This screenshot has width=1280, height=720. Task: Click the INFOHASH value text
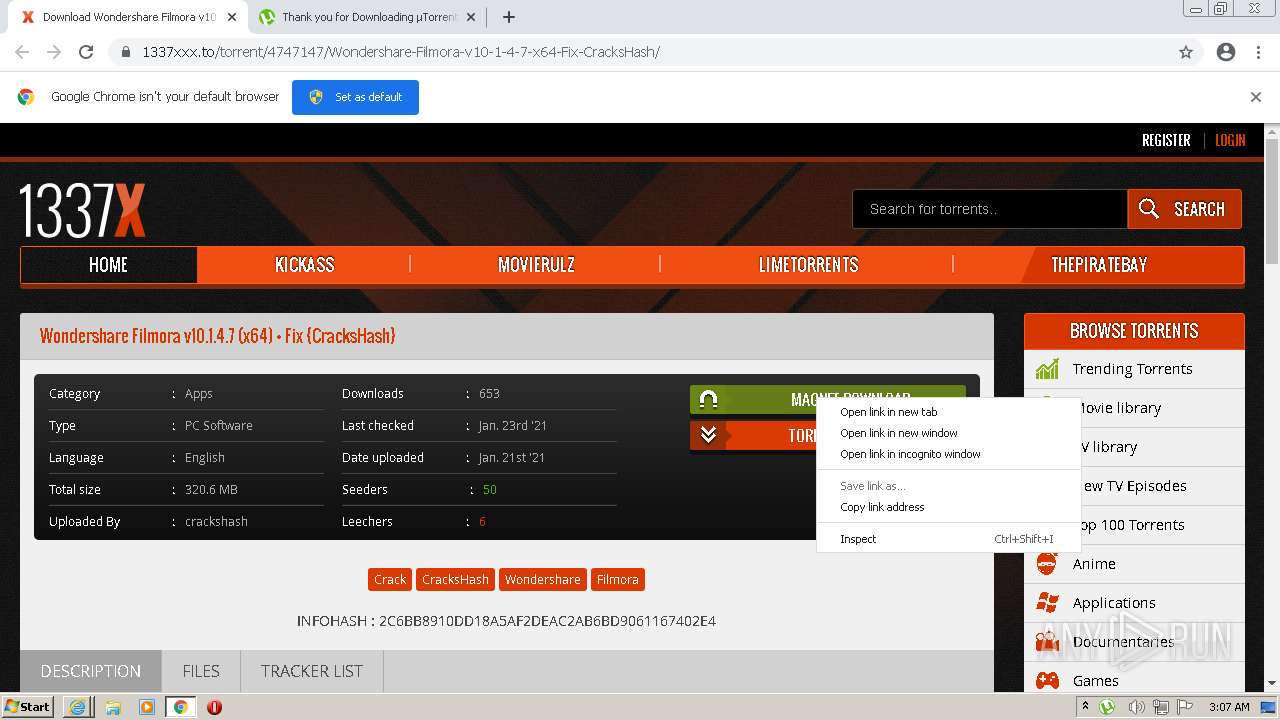pyautogui.click(x=547, y=621)
